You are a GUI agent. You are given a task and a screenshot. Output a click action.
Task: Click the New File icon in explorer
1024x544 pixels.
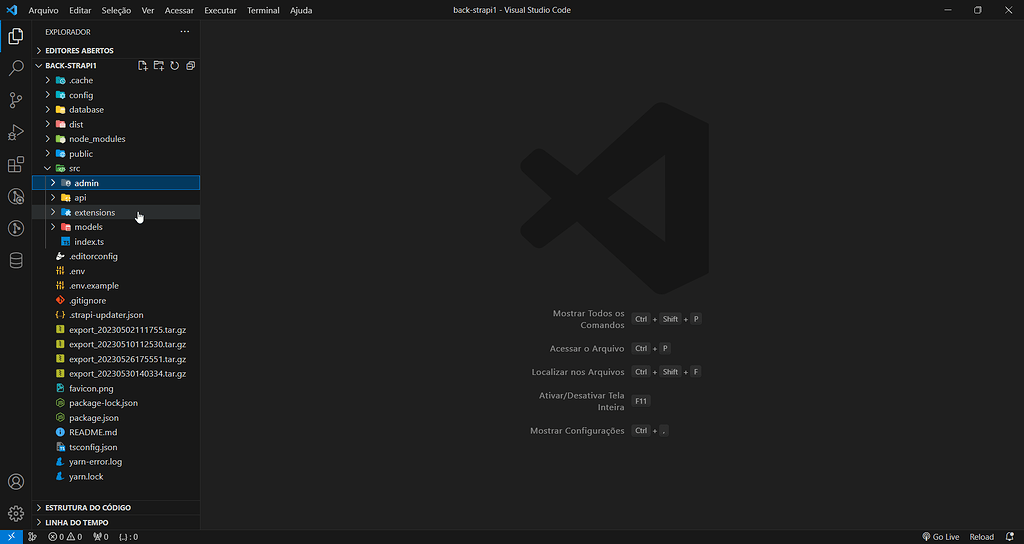pyautogui.click(x=143, y=65)
